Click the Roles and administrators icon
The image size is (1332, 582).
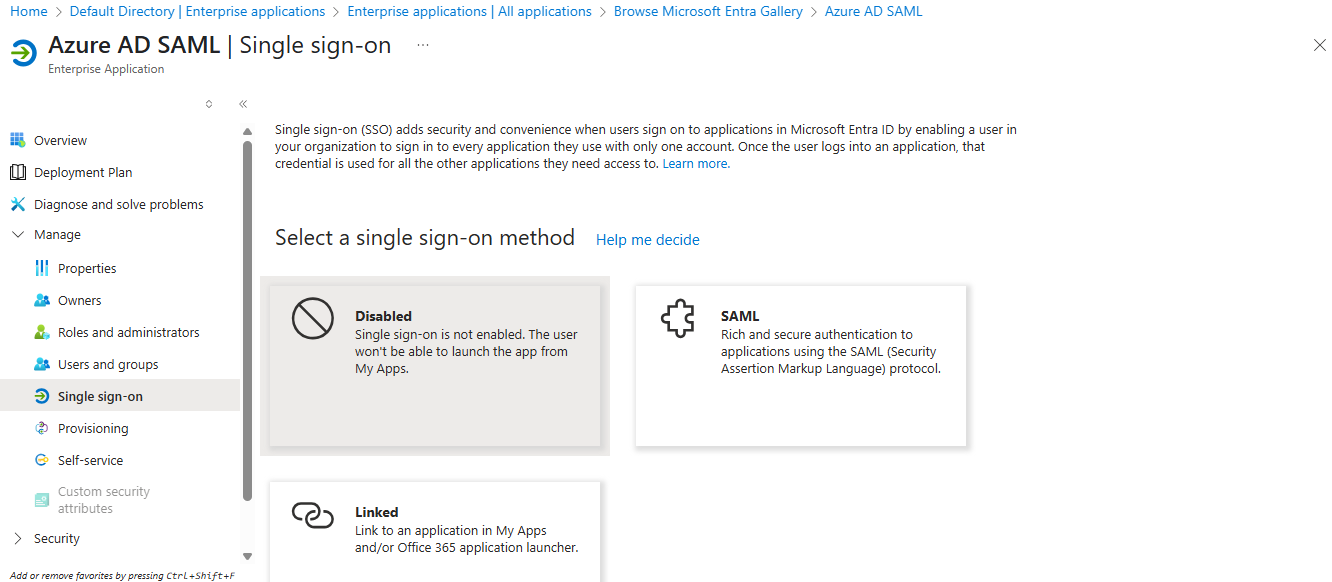pos(41,332)
